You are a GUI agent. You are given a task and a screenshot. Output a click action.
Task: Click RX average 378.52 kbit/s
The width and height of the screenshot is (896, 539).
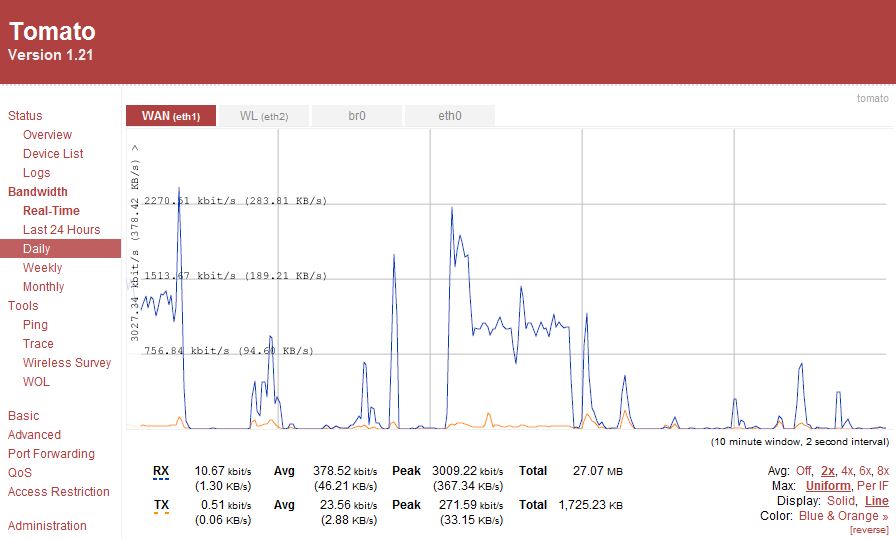click(x=345, y=471)
